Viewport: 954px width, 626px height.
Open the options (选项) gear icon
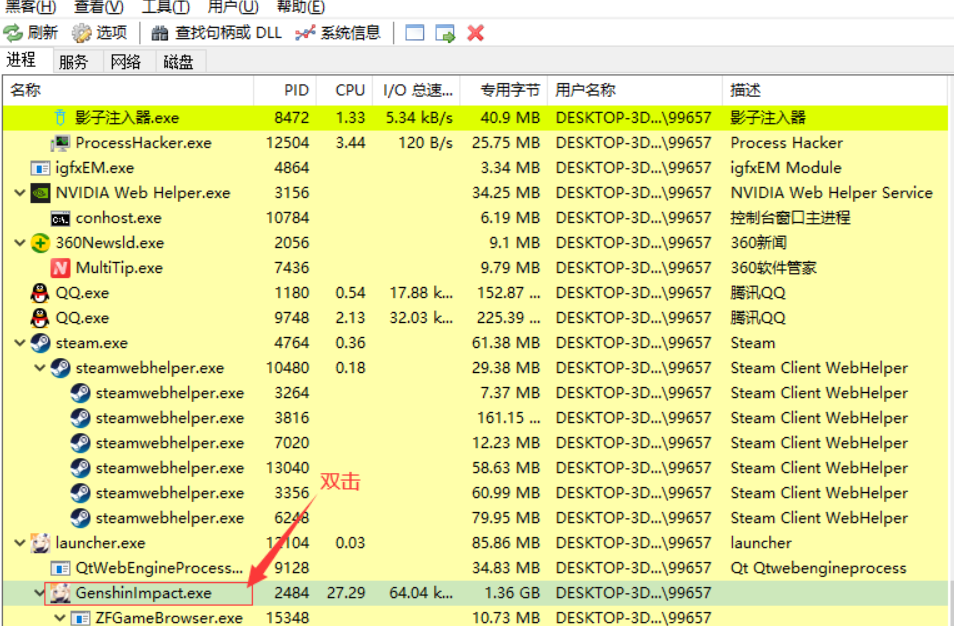82,33
